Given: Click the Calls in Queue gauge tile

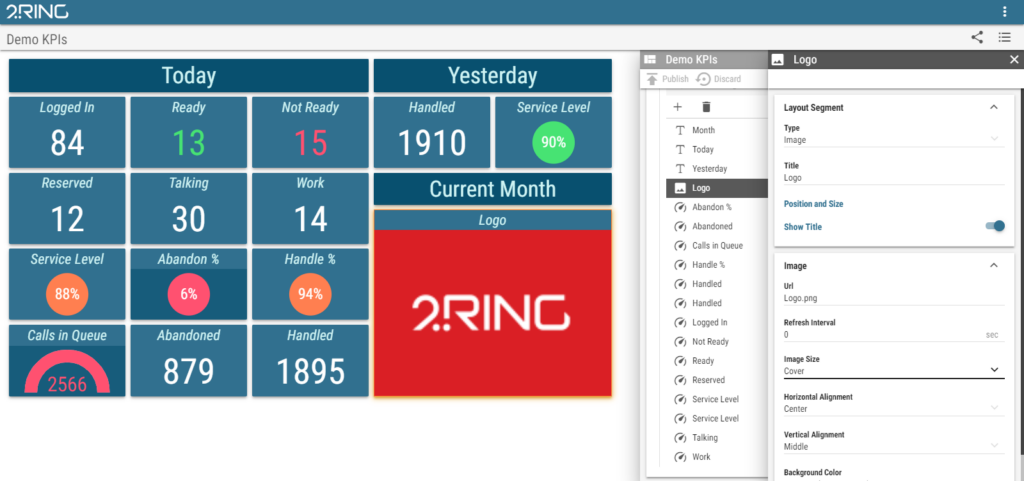Looking at the screenshot, I should [67, 360].
